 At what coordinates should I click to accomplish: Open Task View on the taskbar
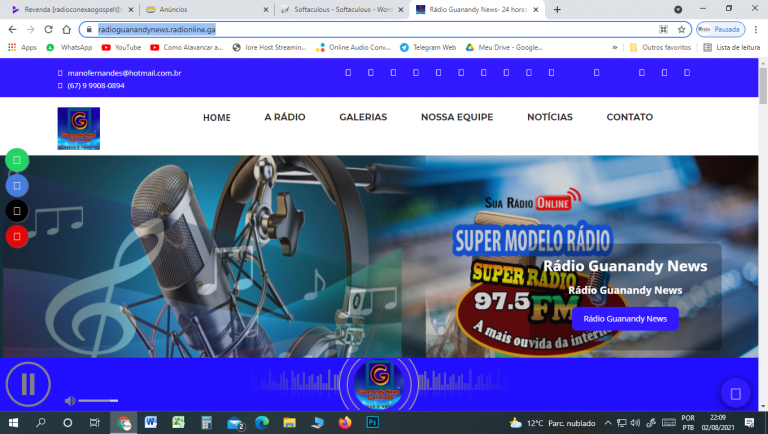click(x=95, y=423)
